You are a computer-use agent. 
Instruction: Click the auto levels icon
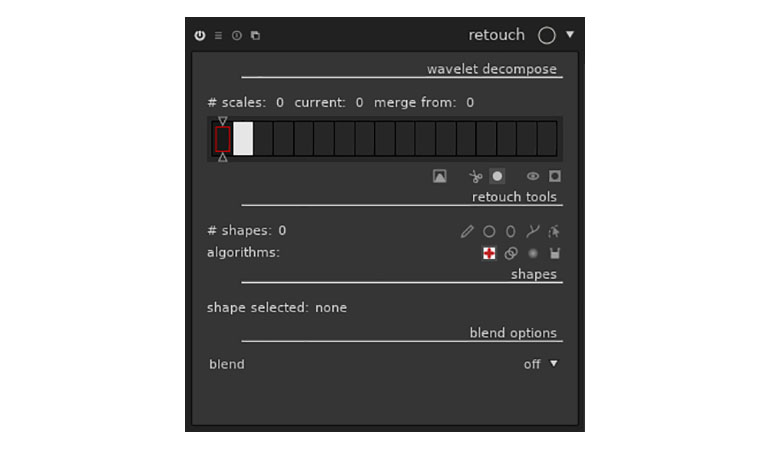439,176
